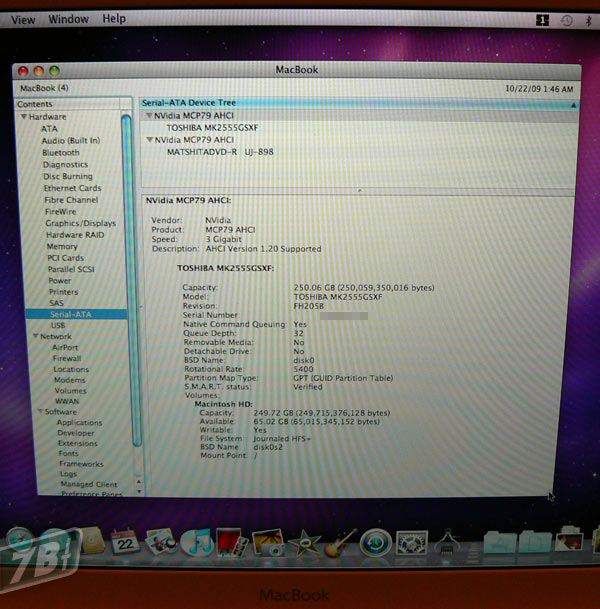Collapse the Network section triangle
The width and height of the screenshot is (600, 609).
(36, 336)
